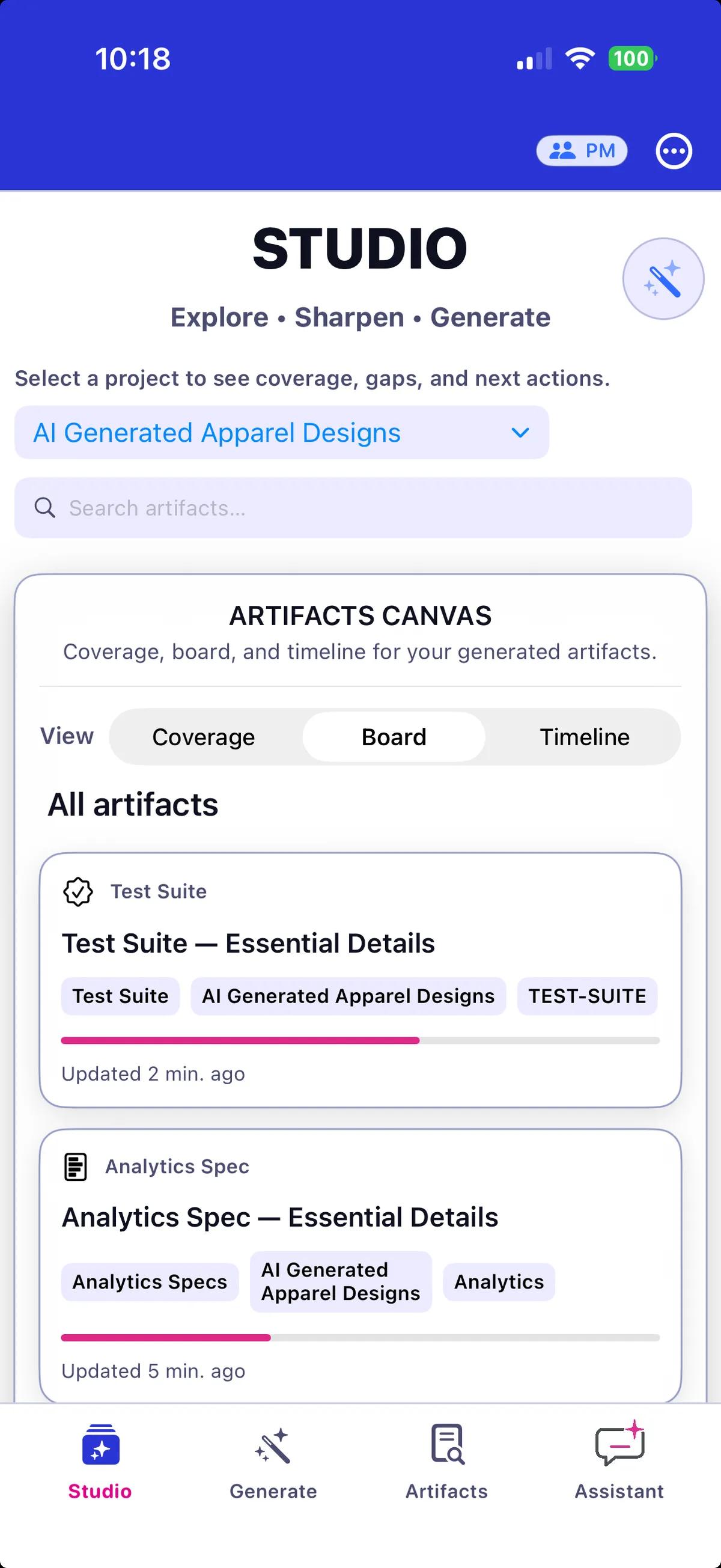Select the Board view segment
Screen dimensions: 721x1568
coord(394,737)
